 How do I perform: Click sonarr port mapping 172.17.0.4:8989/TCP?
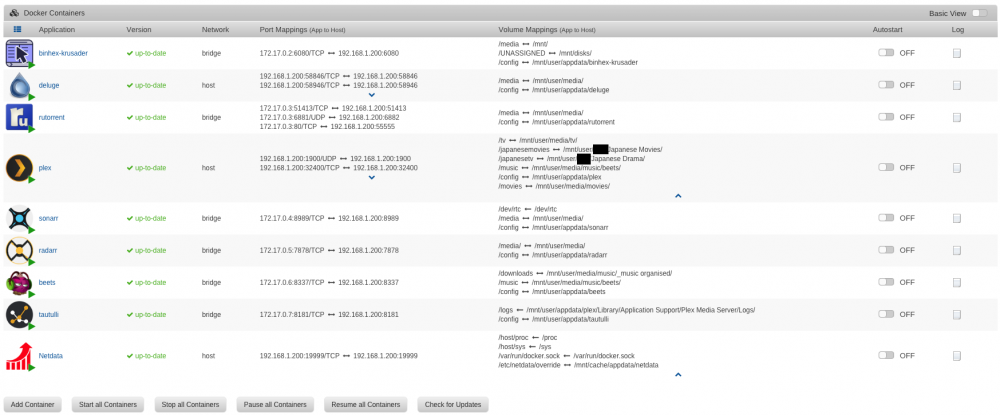tap(292, 218)
